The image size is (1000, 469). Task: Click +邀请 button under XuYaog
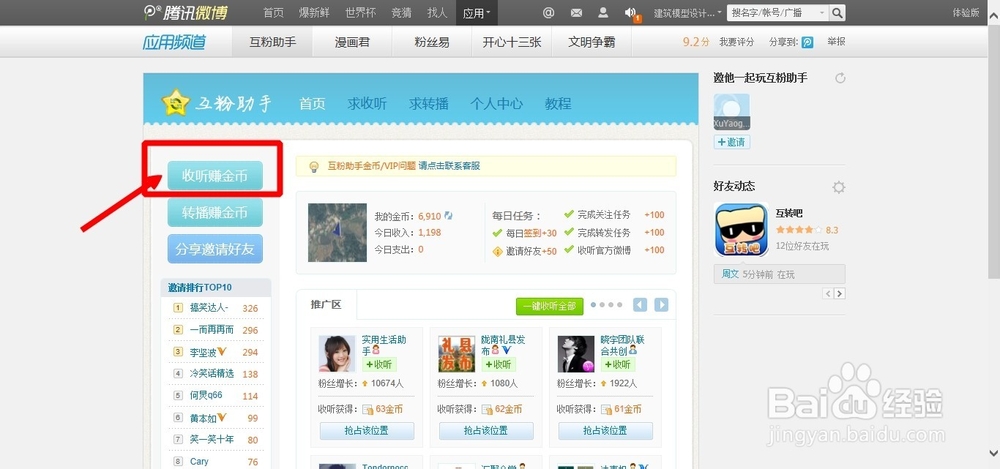point(732,142)
